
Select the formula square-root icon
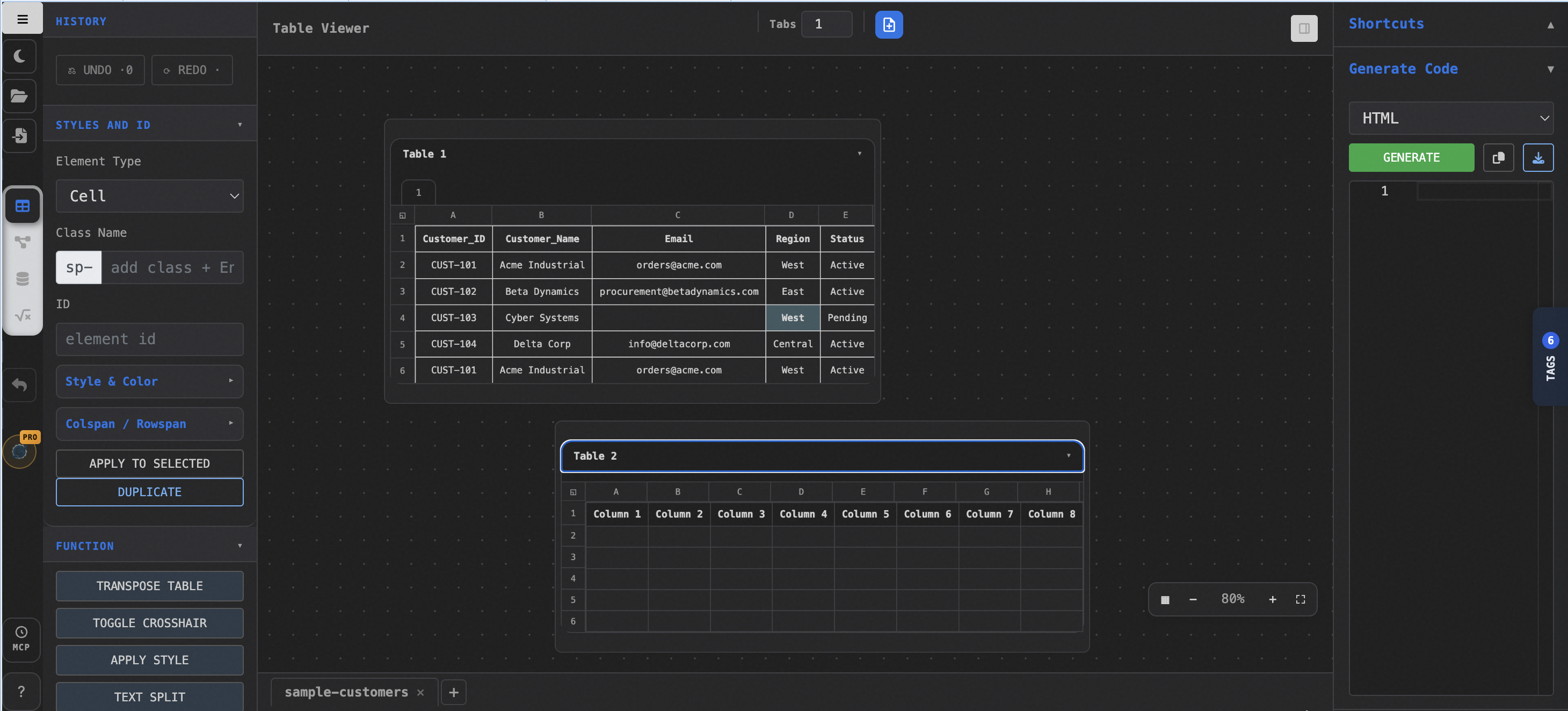pyautogui.click(x=23, y=315)
